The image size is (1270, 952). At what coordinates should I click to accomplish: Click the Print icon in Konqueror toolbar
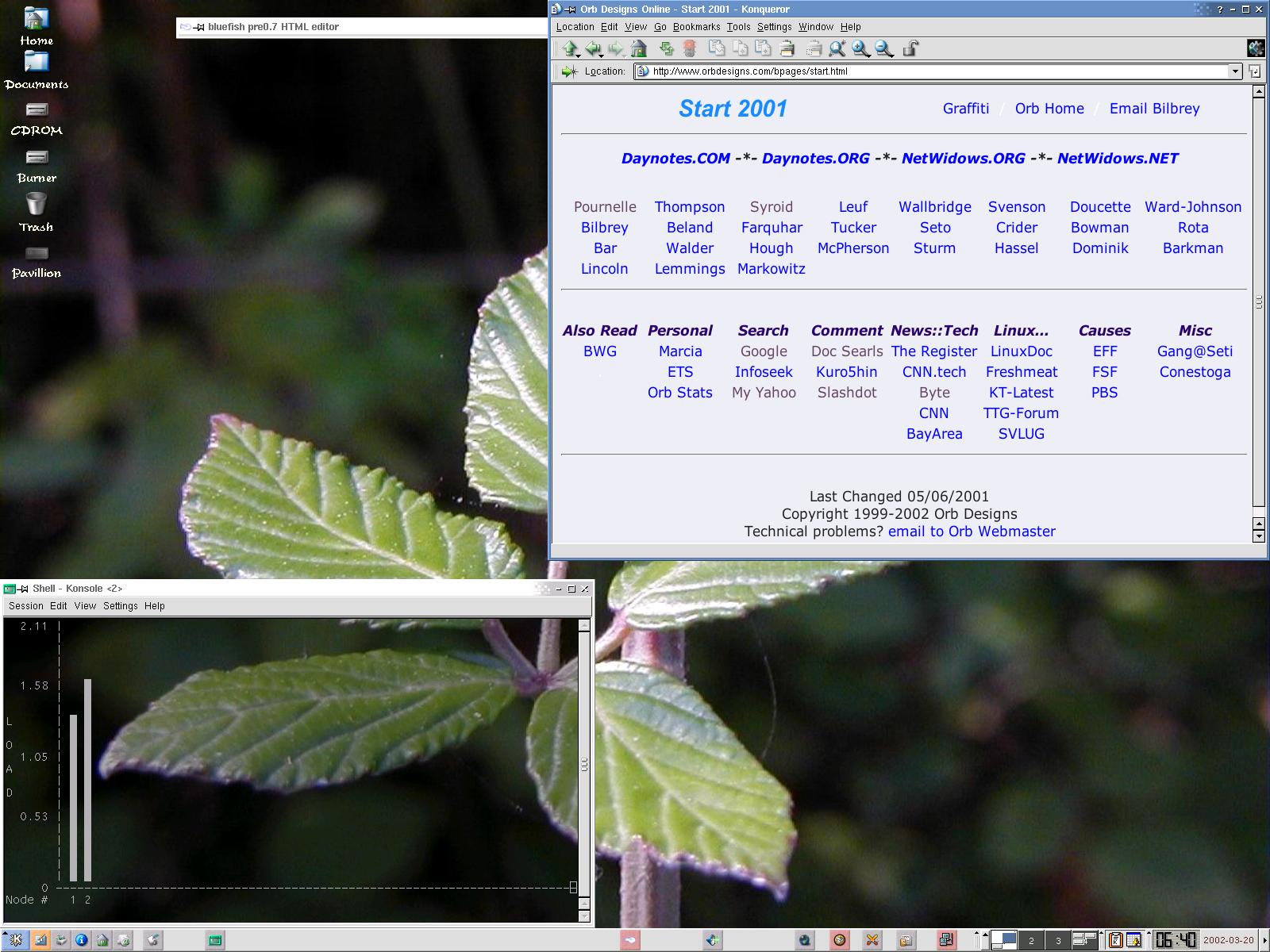pyautogui.click(x=787, y=49)
